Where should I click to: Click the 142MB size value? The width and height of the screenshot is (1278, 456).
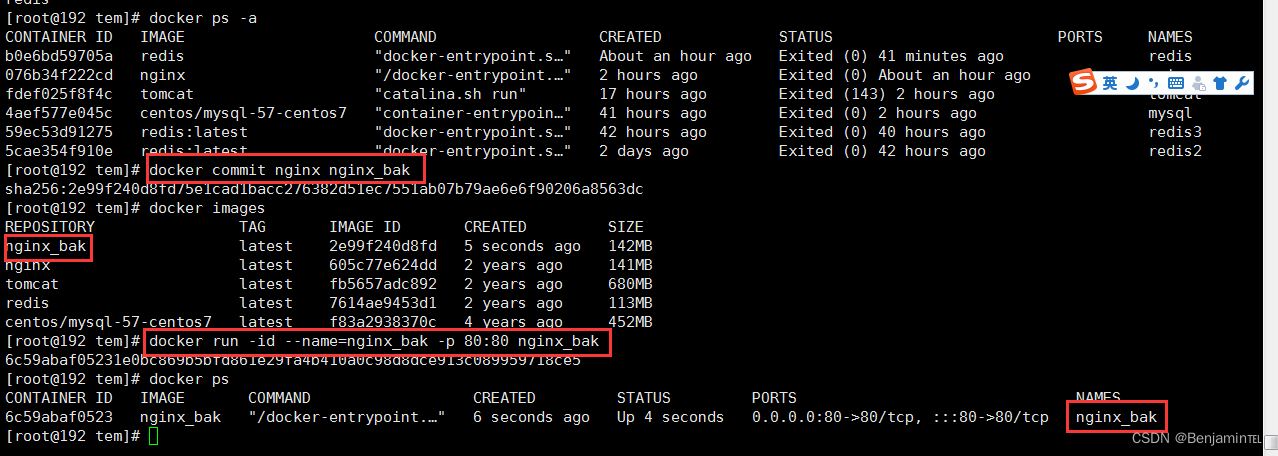tap(630, 246)
